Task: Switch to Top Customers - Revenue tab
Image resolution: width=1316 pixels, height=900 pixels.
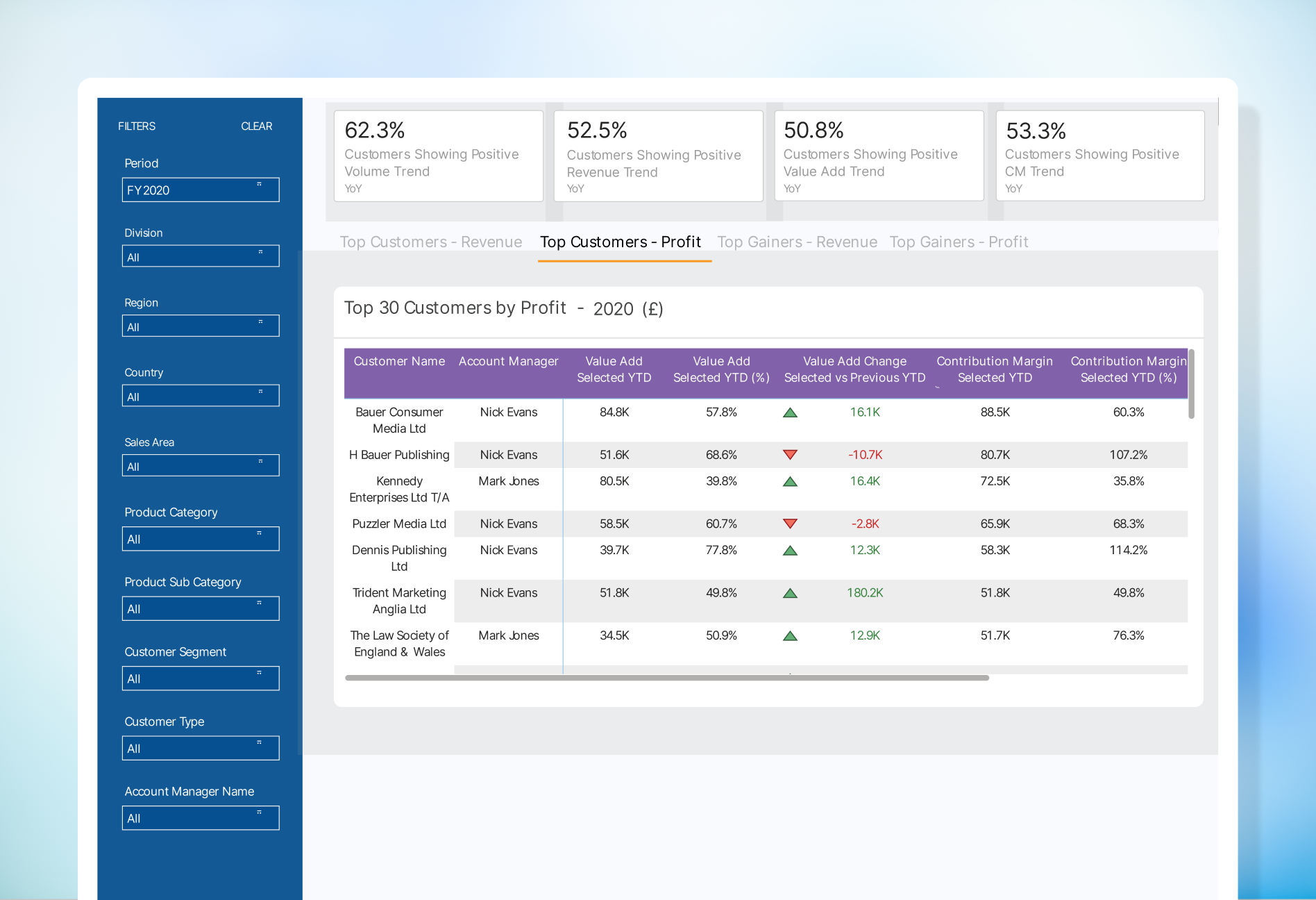Action: pyautogui.click(x=431, y=242)
